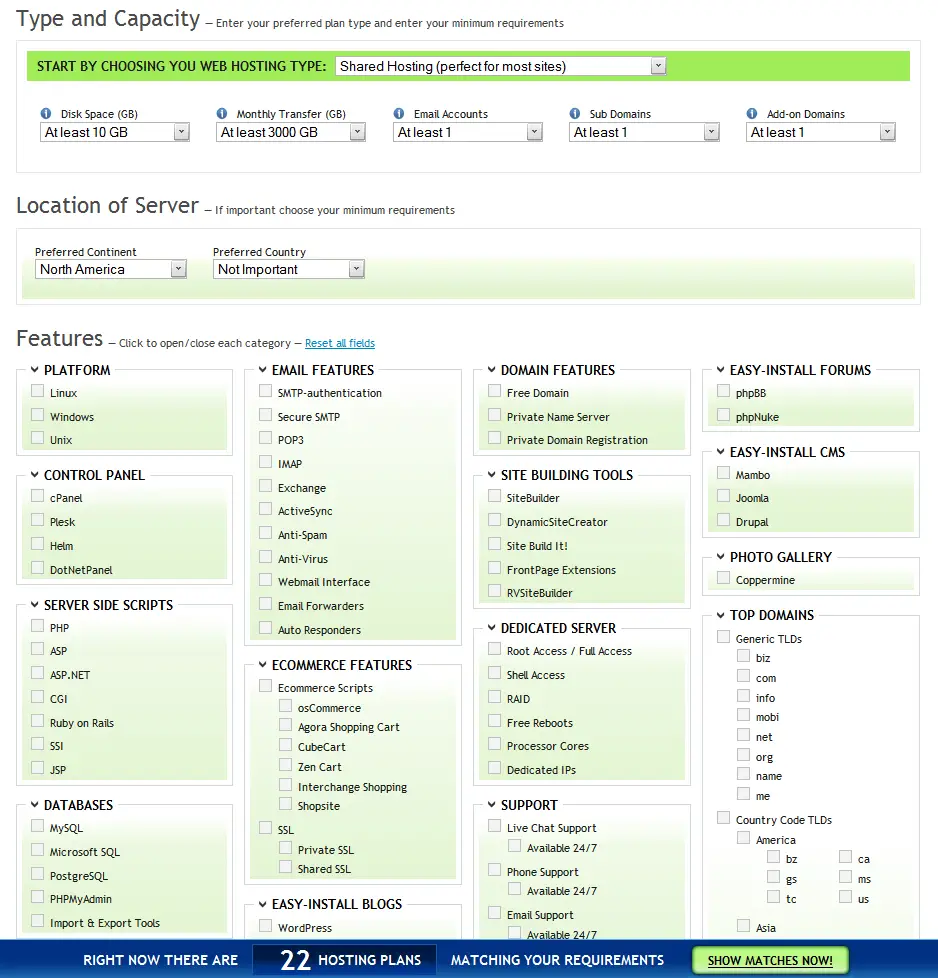The height and width of the screenshot is (978, 938).
Task: Open the Preferred Continent dropdown
Action: point(111,269)
